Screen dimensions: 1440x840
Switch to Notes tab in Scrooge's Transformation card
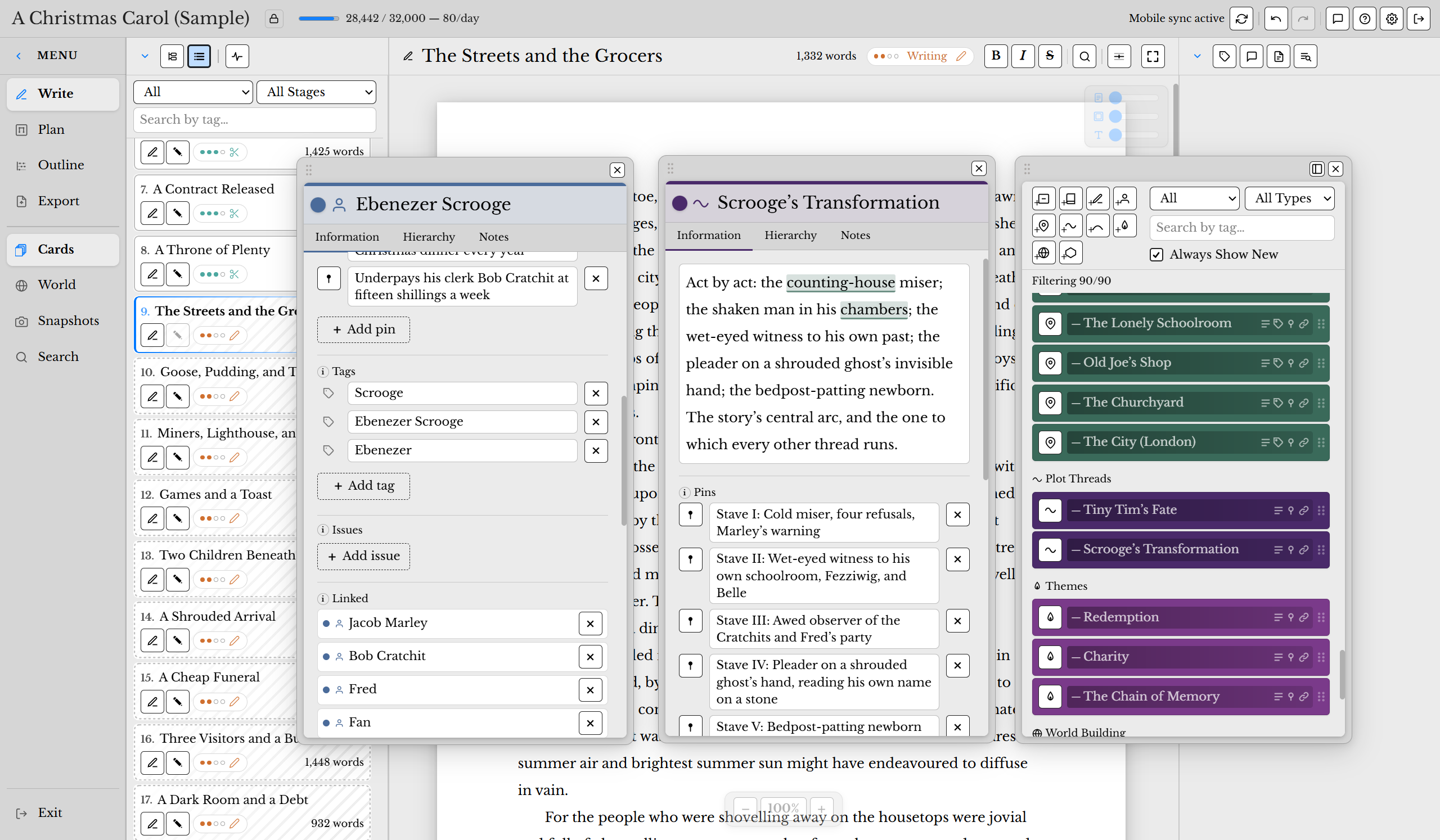[x=855, y=235]
